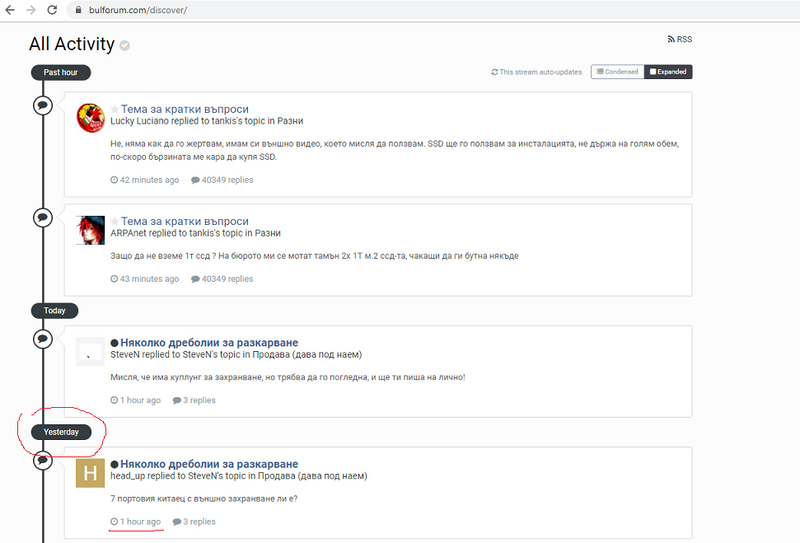Click 'ARPAnet replied to tankis's topic' line
This screenshot has height=543, width=800.
195,233
